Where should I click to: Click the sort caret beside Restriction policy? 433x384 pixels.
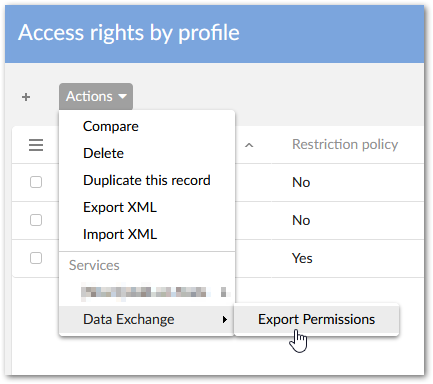[x=249, y=145]
